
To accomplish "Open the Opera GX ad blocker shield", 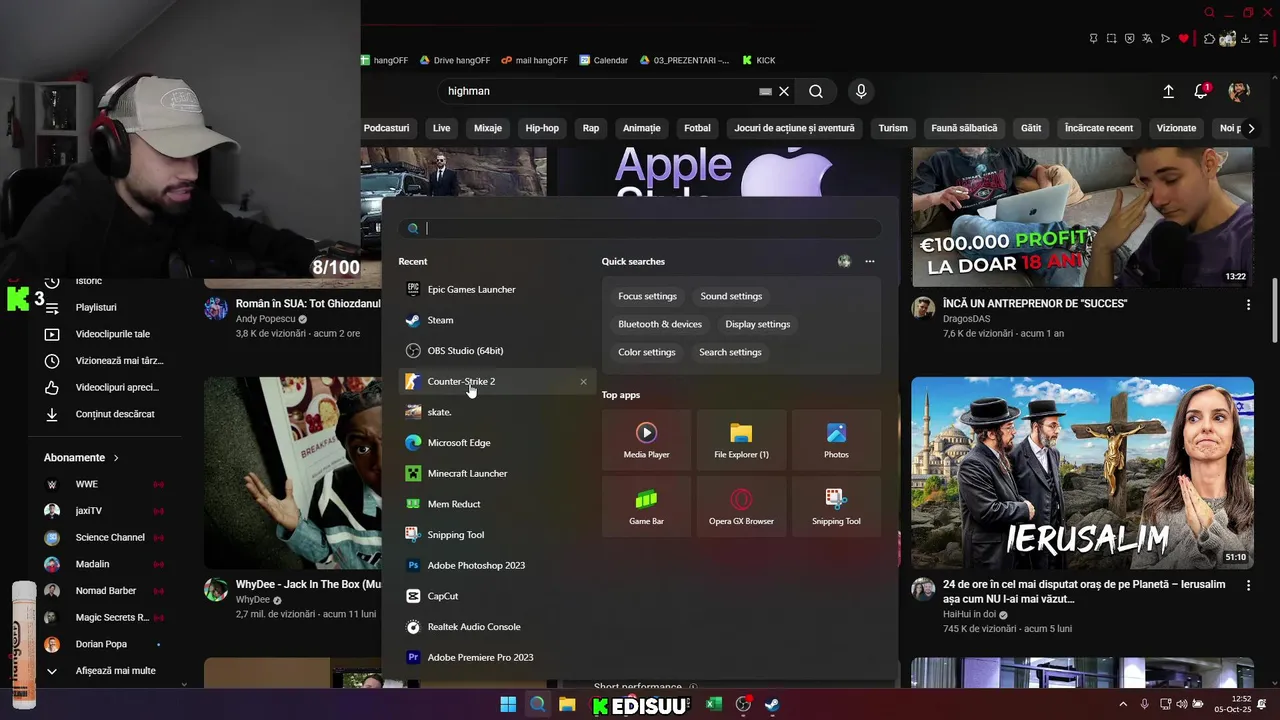I will coord(1130,38).
